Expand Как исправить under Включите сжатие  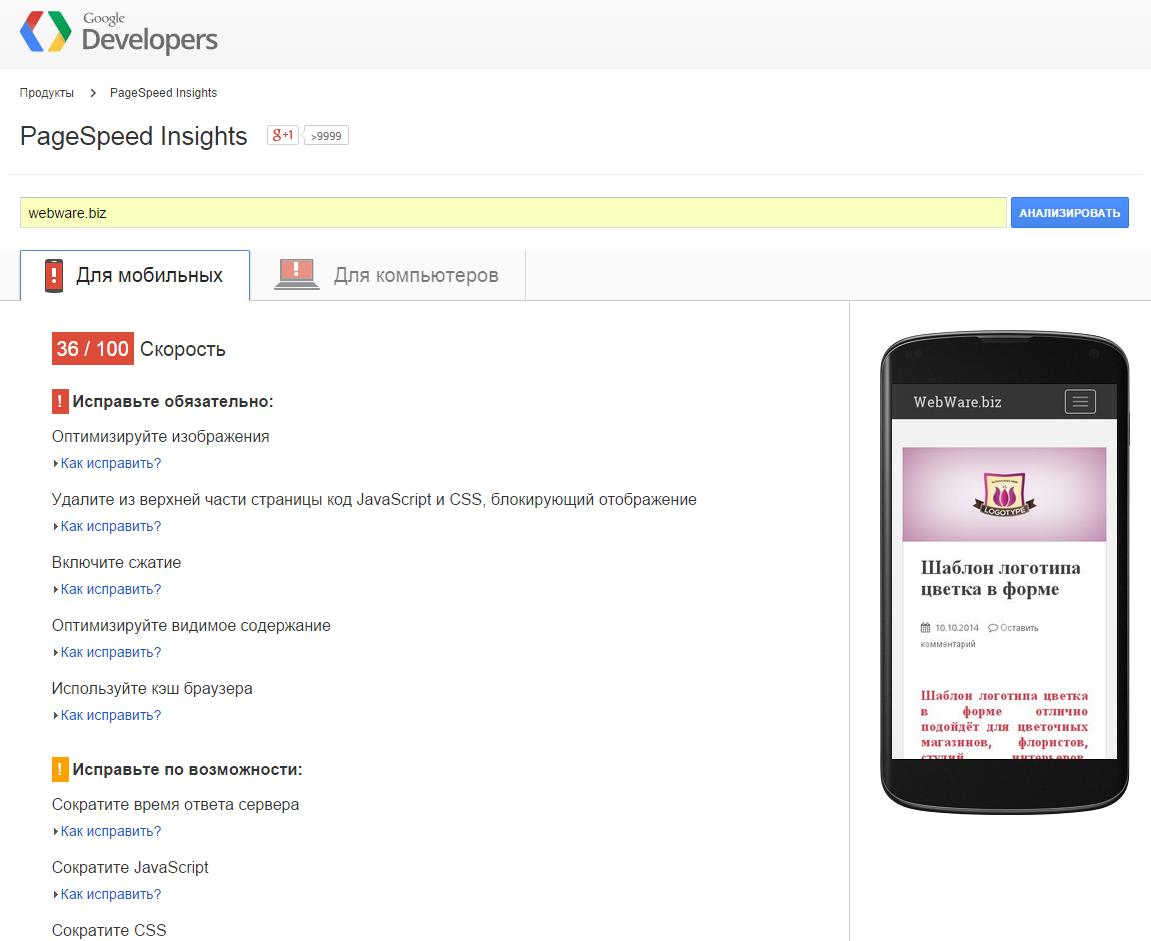click(x=107, y=589)
